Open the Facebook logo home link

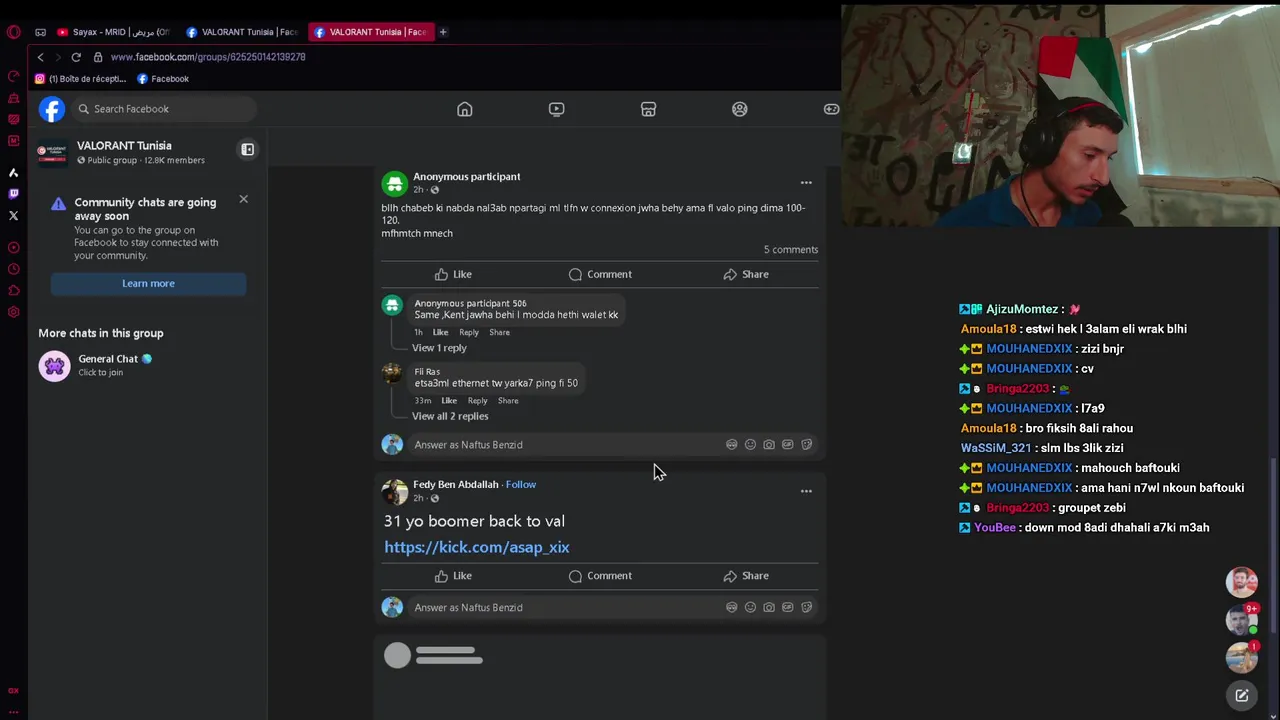(x=52, y=109)
